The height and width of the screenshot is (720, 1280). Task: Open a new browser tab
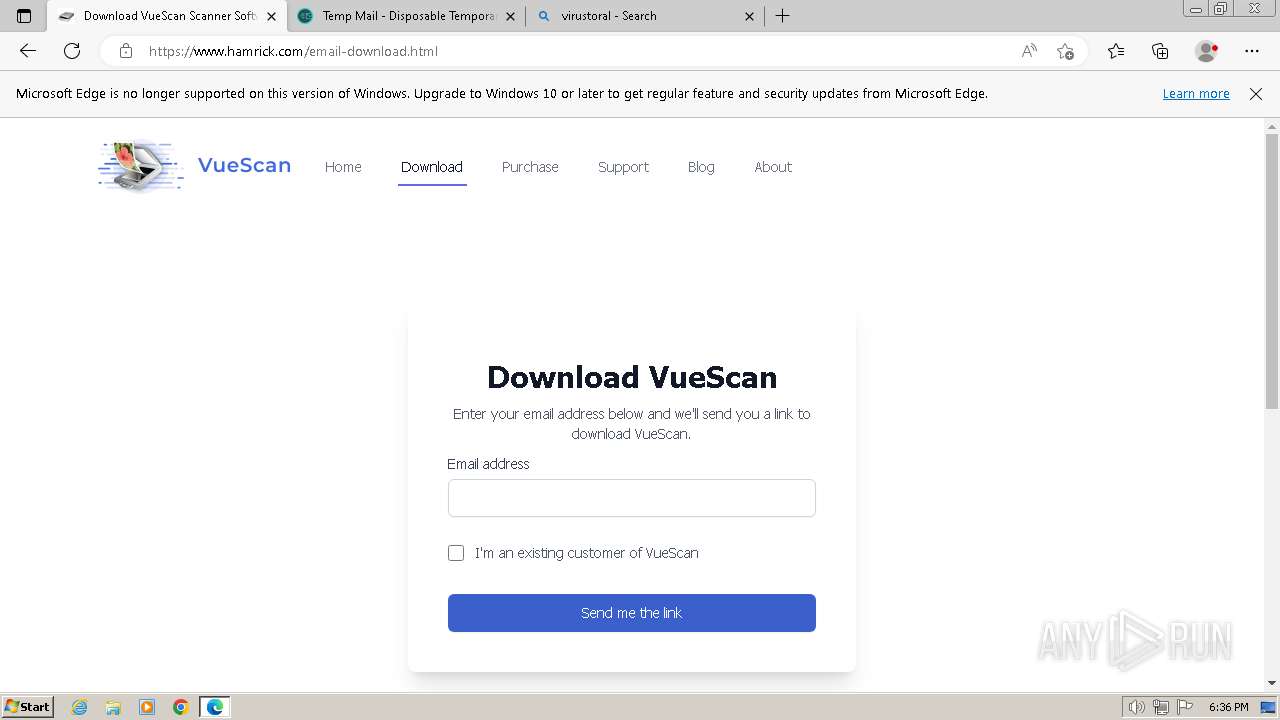[x=783, y=16]
